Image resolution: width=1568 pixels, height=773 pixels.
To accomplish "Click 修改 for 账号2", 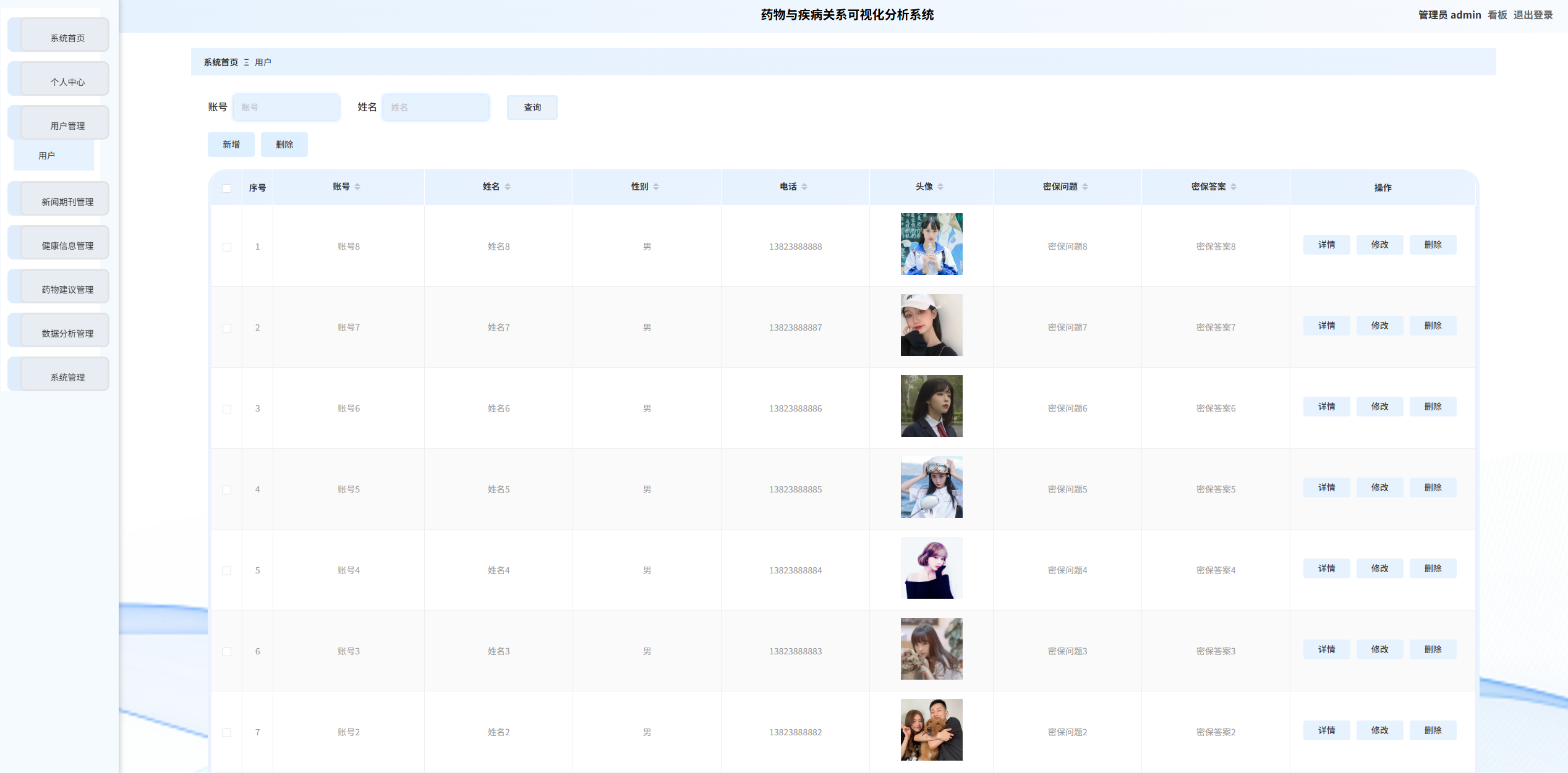I will tap(1380, 730).
